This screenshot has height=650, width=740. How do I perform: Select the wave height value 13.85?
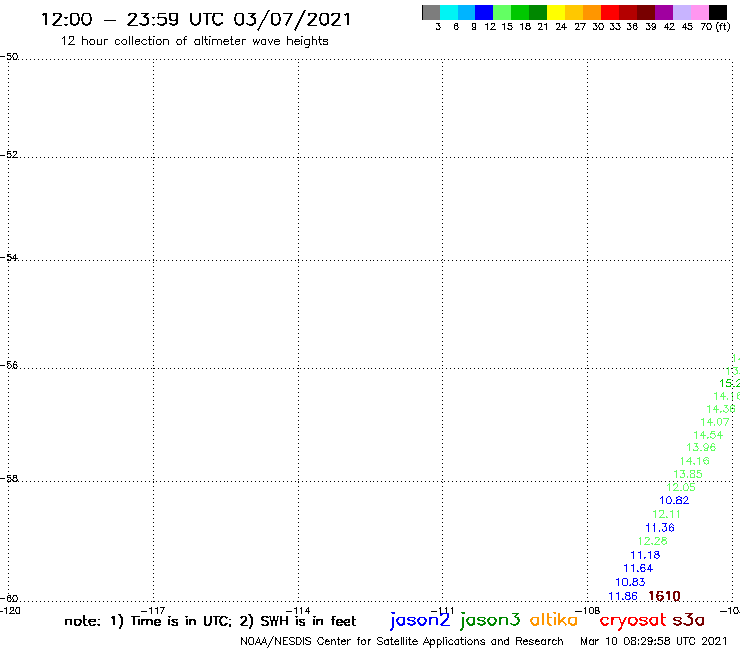tap(688, 474)
